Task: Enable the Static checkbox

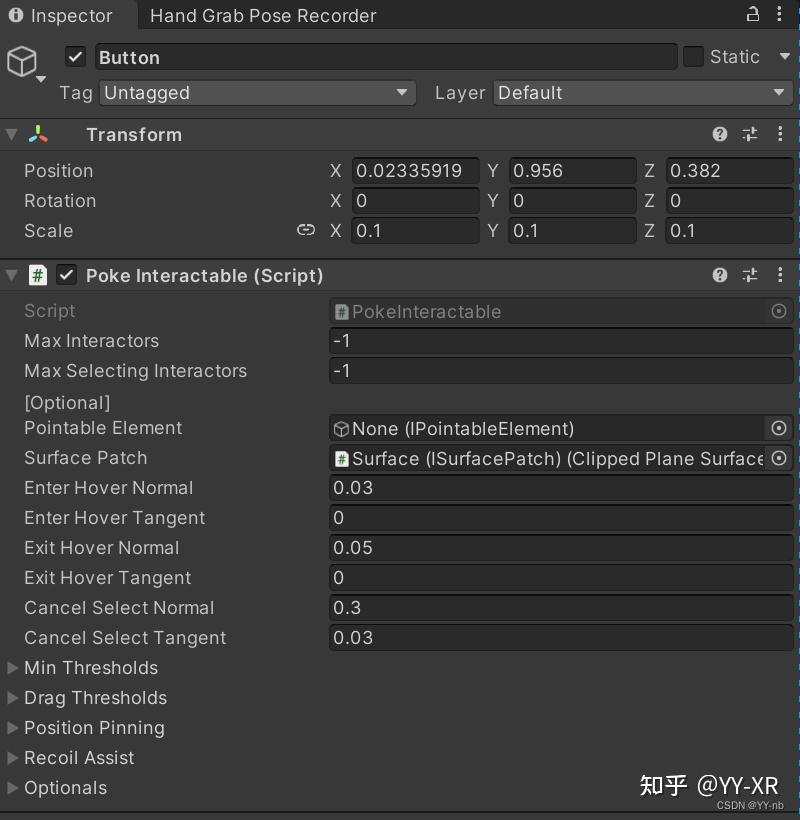Action: [693, 56]
